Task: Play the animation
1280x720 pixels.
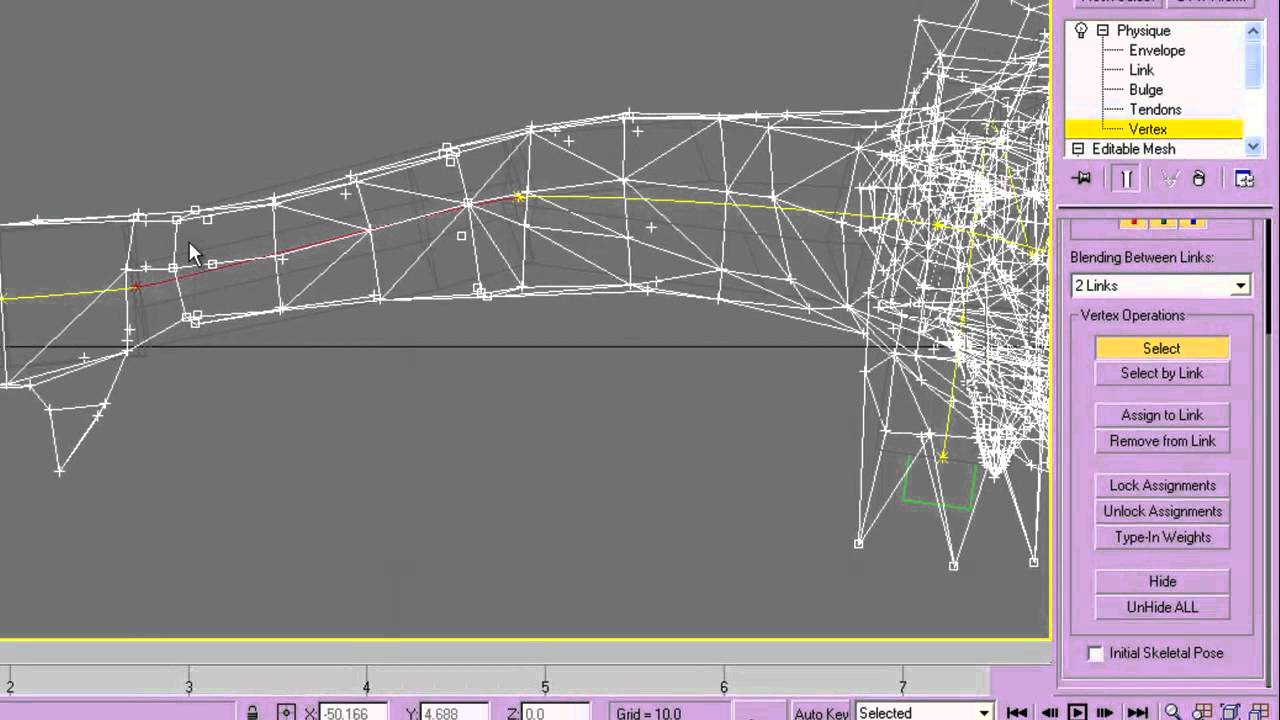Action: (x=1077, y=712)
